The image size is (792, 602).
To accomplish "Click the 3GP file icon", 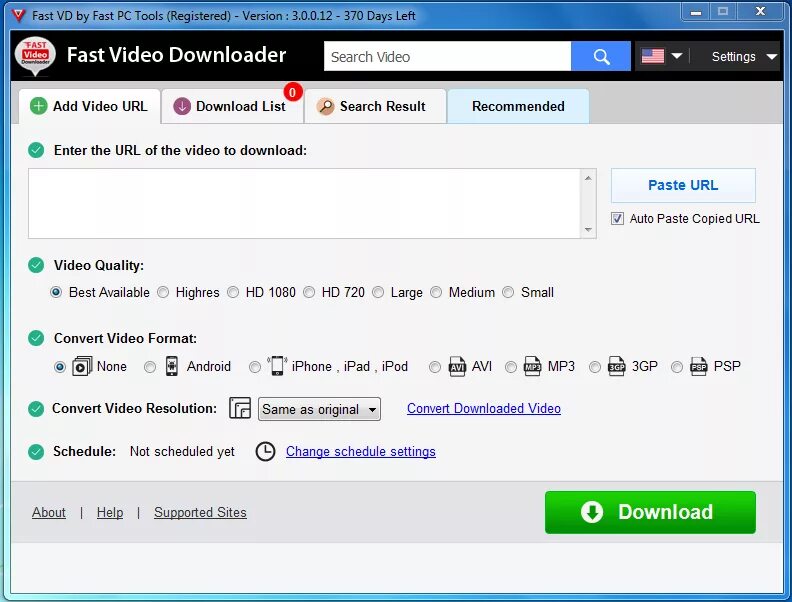I will point(616,366).
